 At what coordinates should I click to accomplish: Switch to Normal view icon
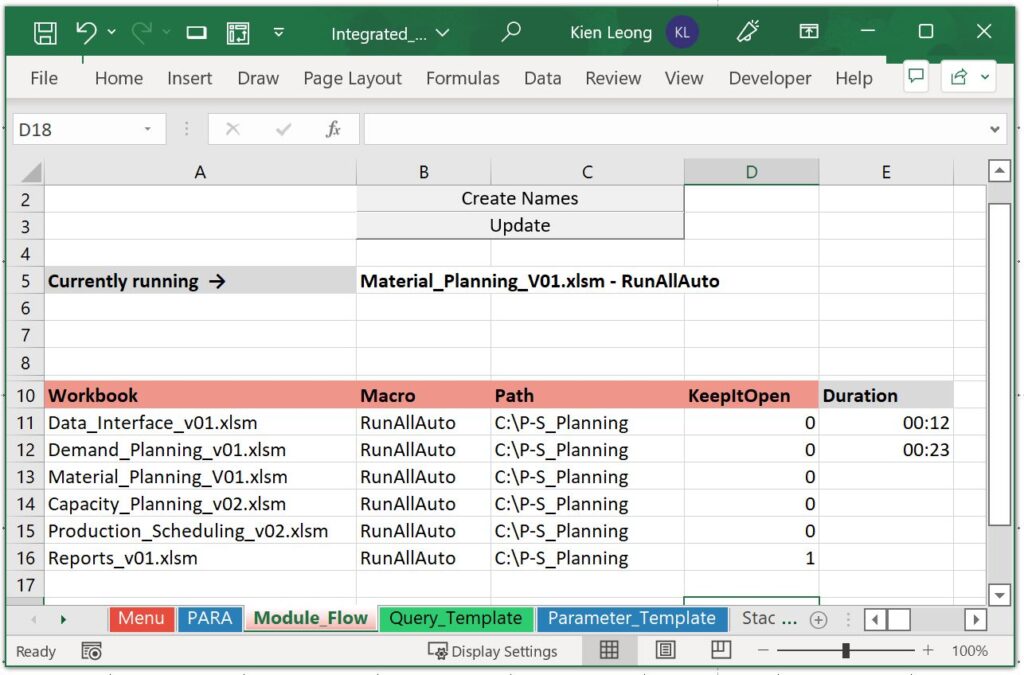click(x=609, y=650)
